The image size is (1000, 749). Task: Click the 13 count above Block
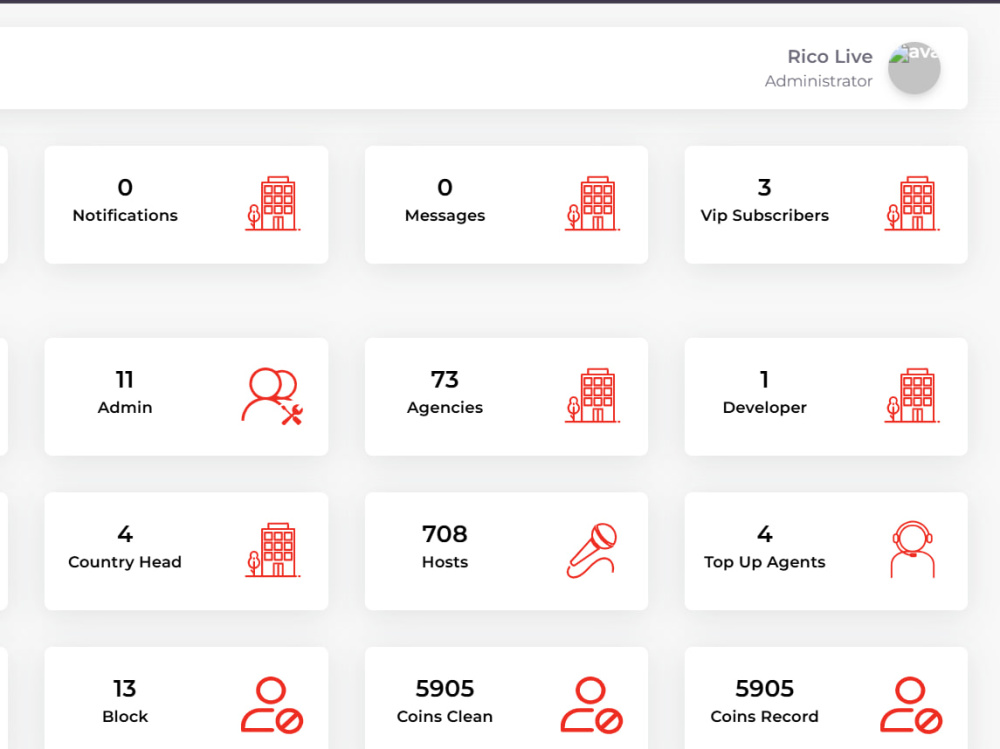tap(125, 688)
